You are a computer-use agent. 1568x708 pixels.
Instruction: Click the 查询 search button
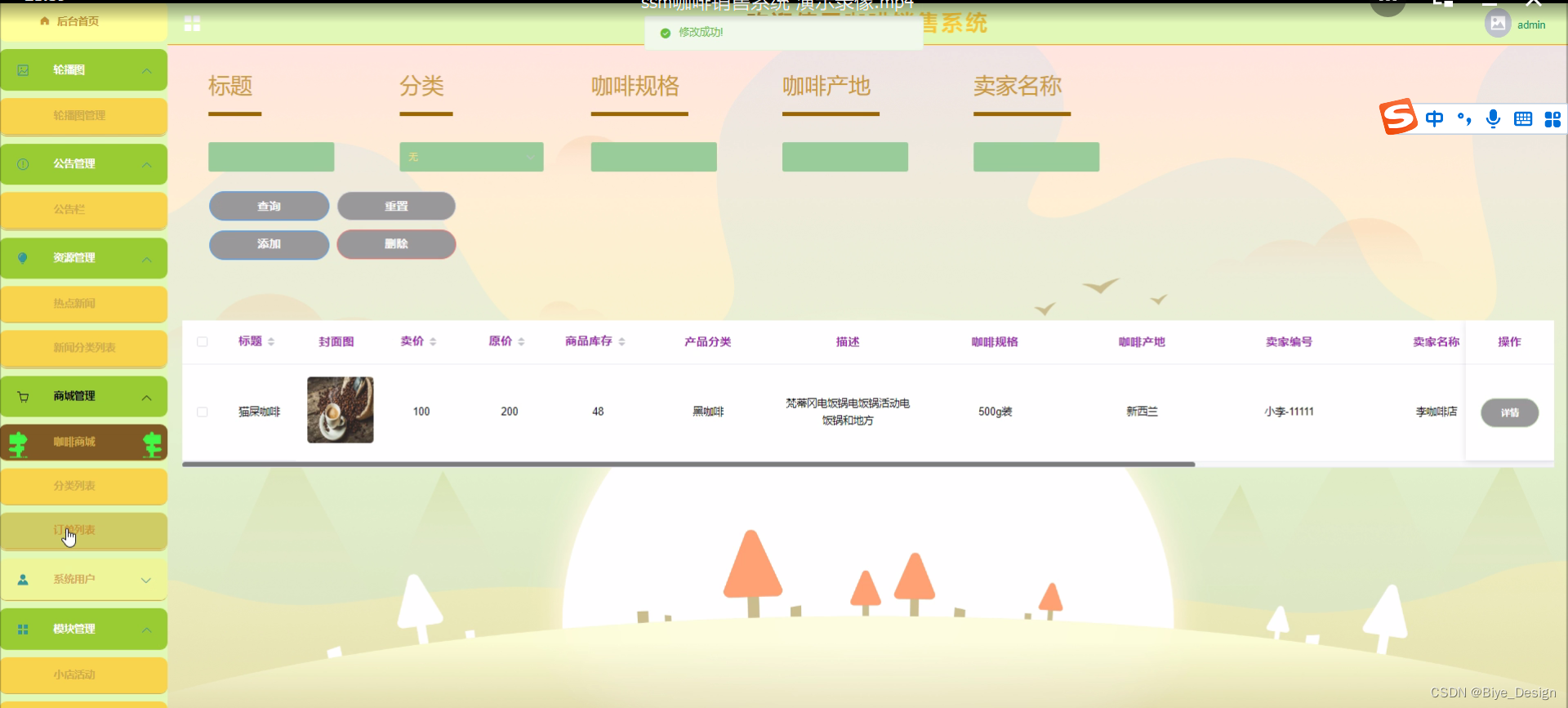point(269,207)
